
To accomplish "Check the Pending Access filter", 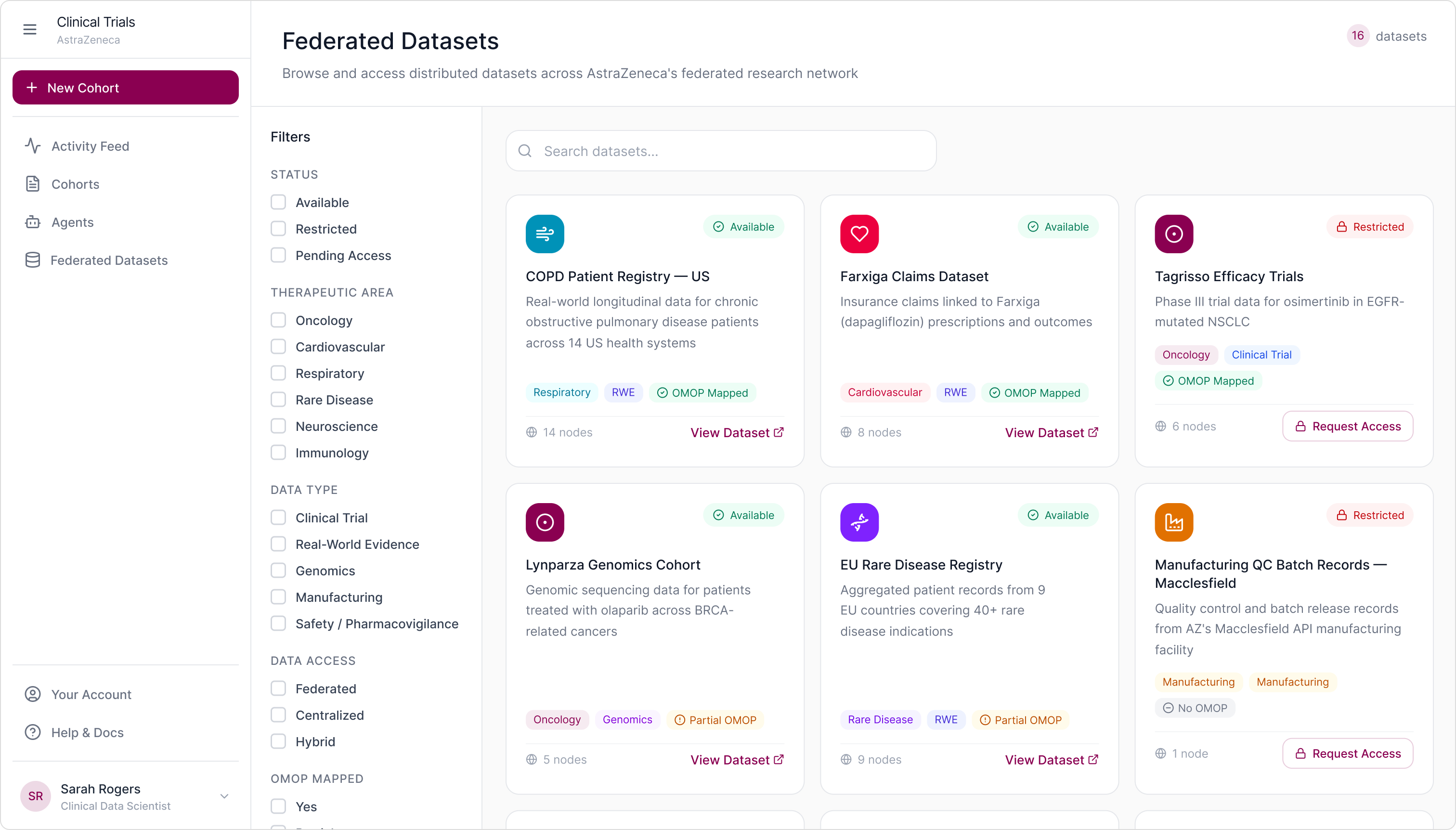I will 278,255.
